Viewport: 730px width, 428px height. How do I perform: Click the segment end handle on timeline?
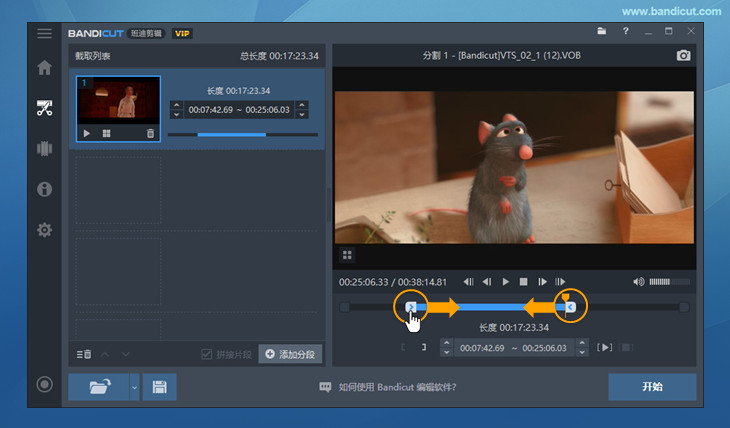tap(571, 306)
